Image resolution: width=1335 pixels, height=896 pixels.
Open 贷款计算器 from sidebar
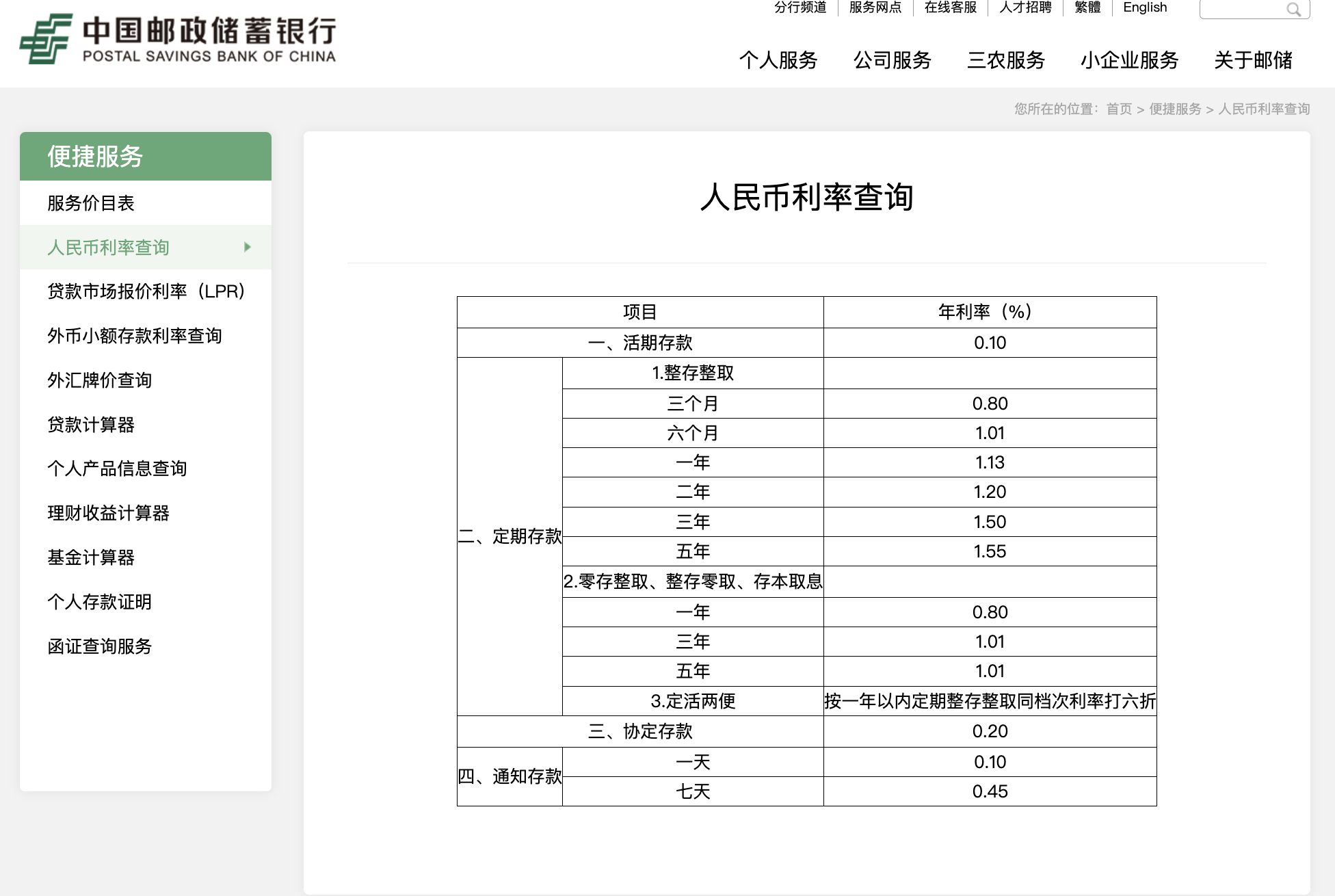pos(91,425)
